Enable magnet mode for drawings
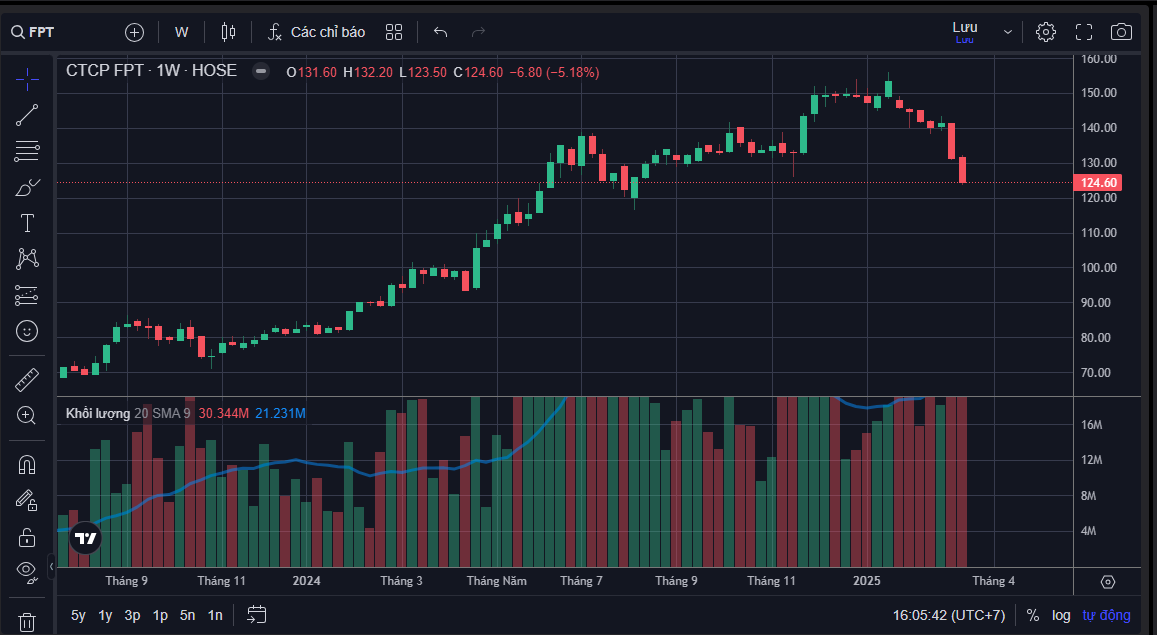The width and height of the screenshot is (1157, 635). click(27, 465)
